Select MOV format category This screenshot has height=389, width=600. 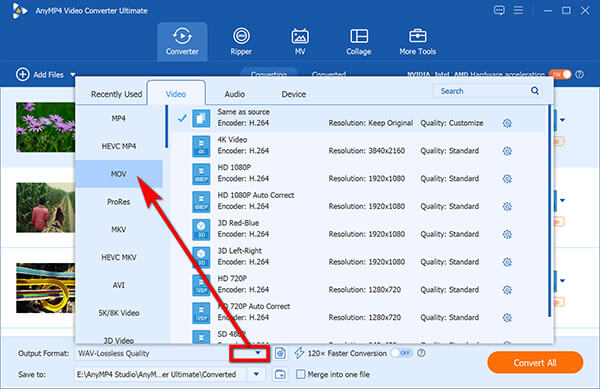pos(119,174)
